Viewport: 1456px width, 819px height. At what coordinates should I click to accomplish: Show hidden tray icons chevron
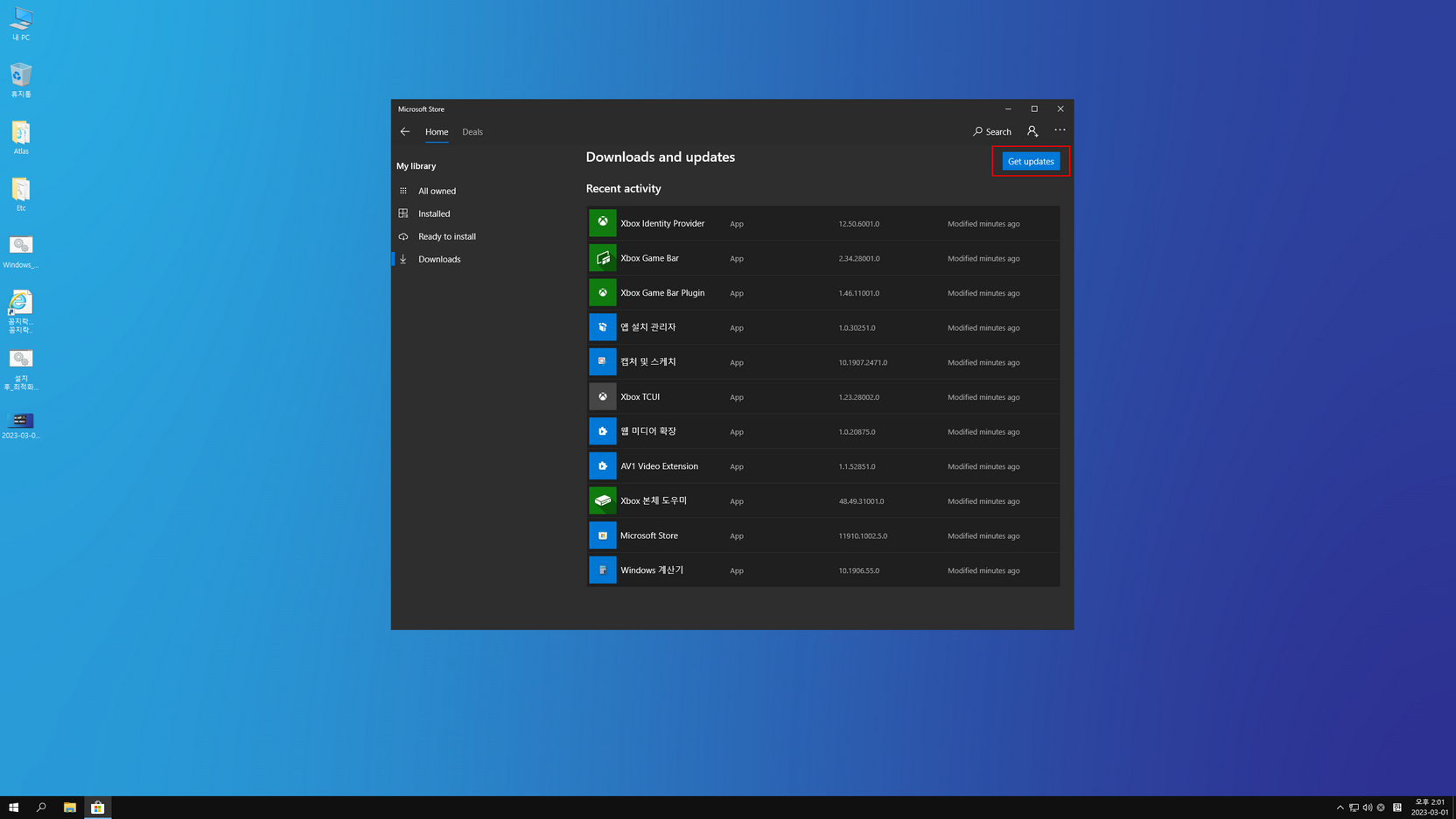tap(1340, 808)
